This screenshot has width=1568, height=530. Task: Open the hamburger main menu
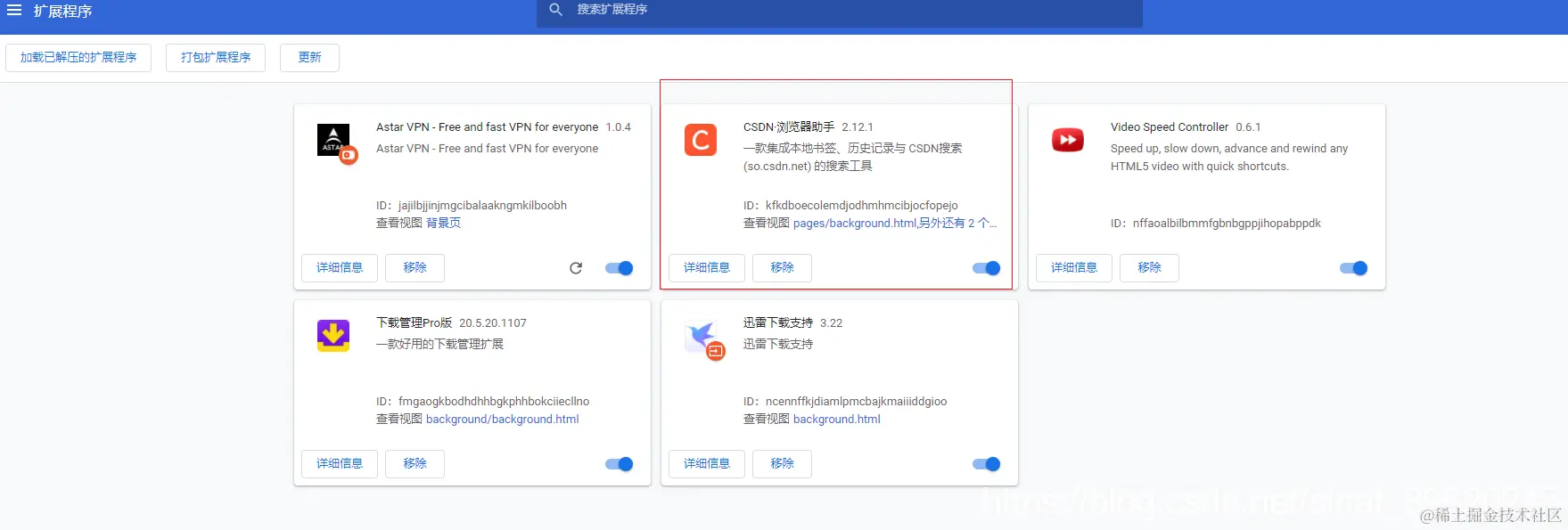pos(14,11)
